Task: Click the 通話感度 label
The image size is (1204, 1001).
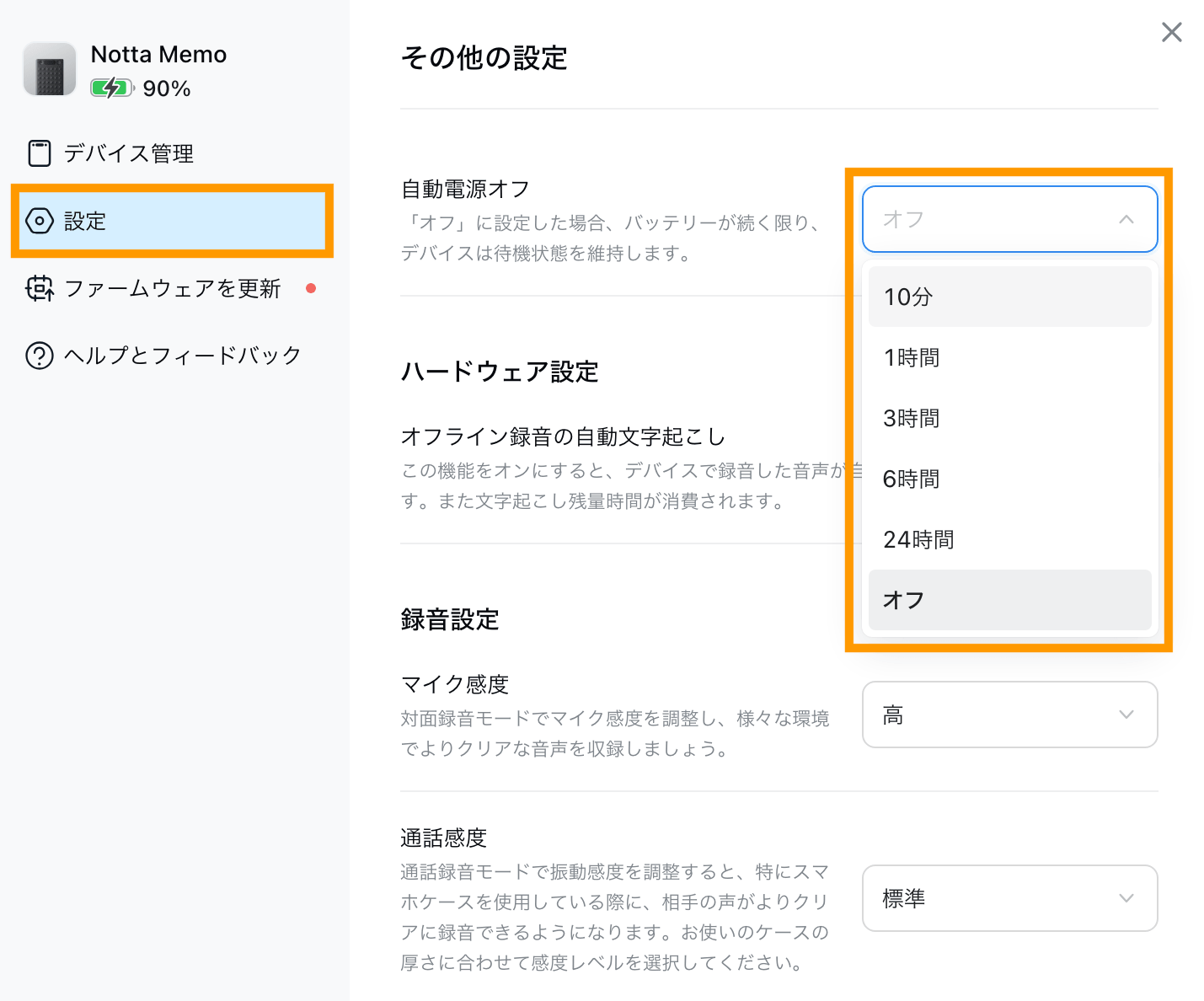Action: 444,838
